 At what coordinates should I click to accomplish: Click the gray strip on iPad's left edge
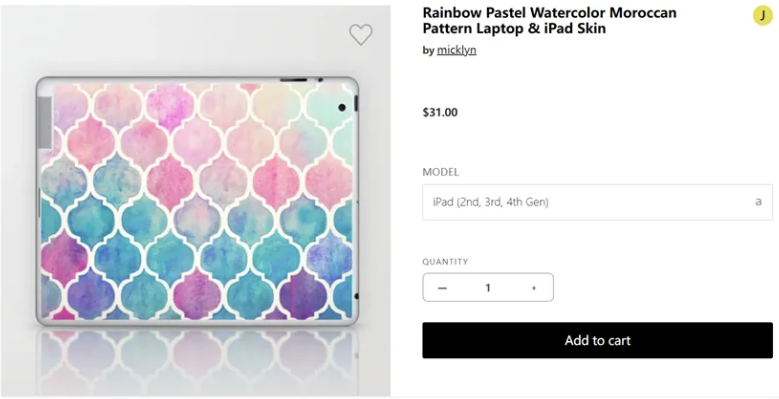click(x=45, y=122)
